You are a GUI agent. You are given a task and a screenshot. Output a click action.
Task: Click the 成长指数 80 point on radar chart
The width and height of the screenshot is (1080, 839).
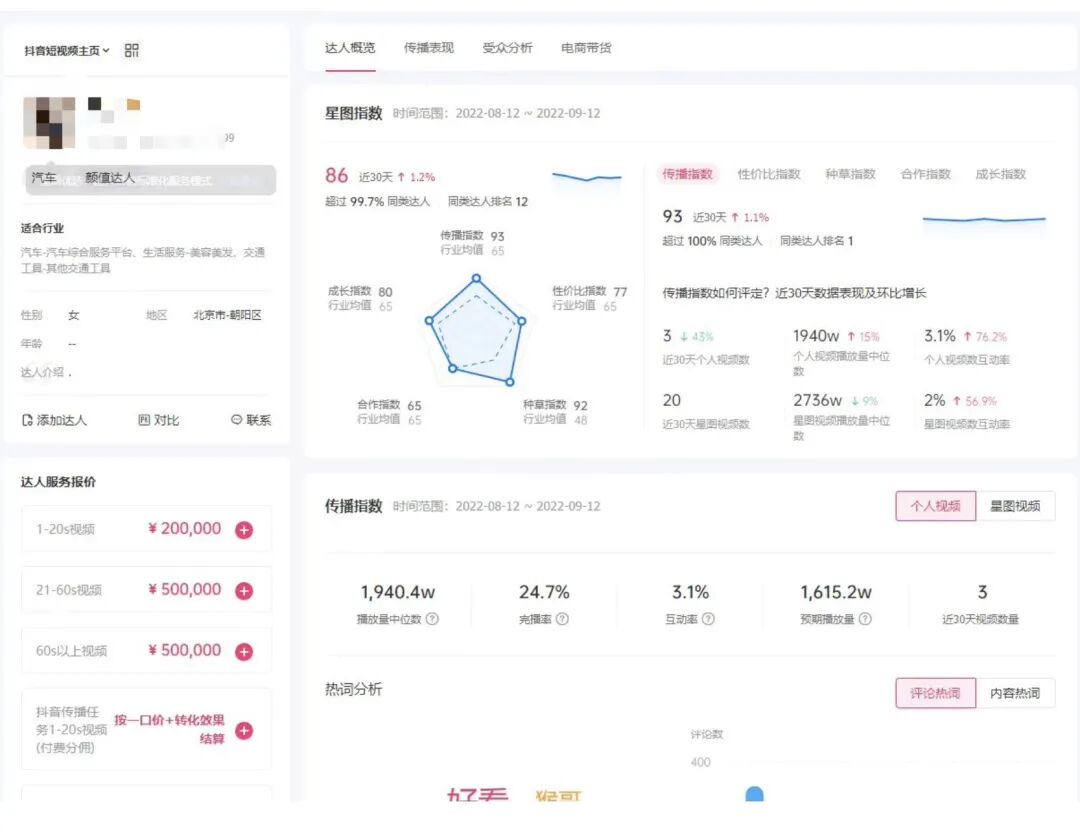pos(429,320)
